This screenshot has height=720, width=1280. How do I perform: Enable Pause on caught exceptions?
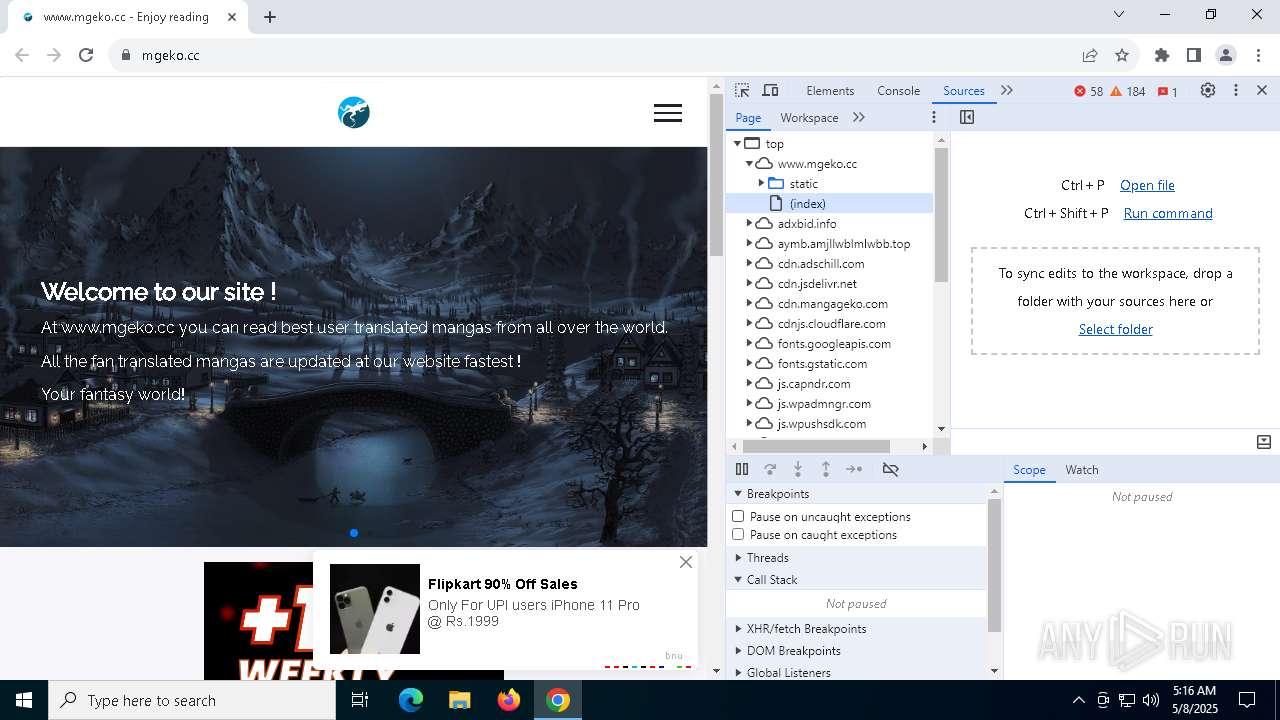738,534
